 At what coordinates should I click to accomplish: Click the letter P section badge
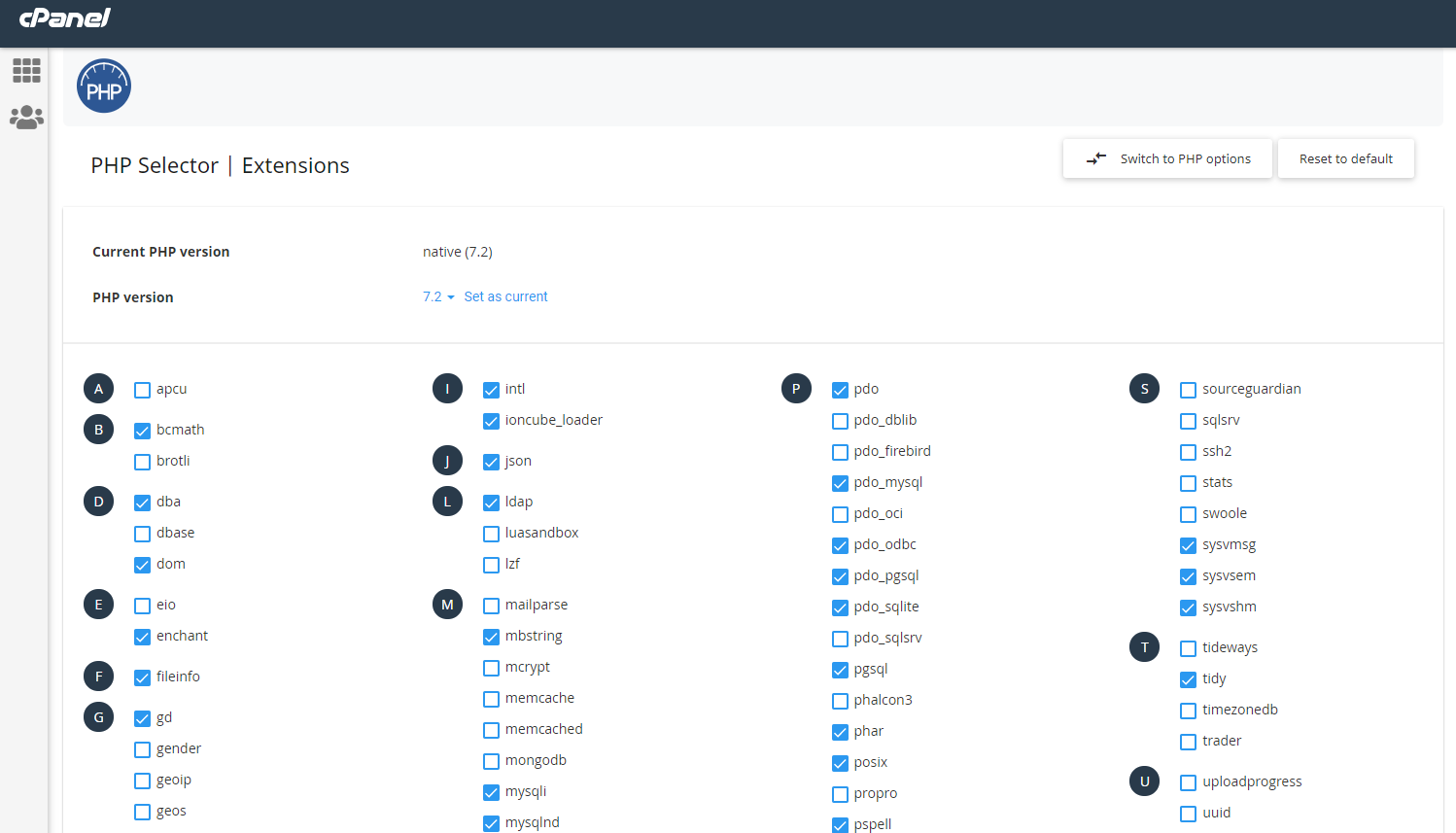[796, 388]
